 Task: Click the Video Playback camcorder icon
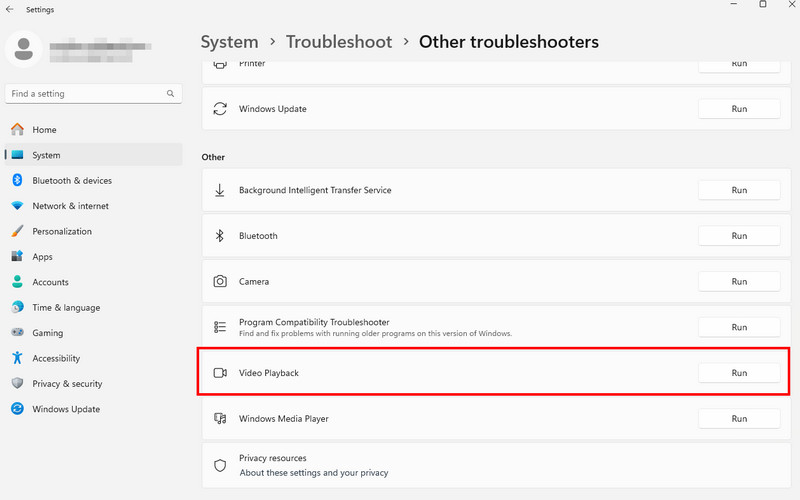(x=220, y=373)
